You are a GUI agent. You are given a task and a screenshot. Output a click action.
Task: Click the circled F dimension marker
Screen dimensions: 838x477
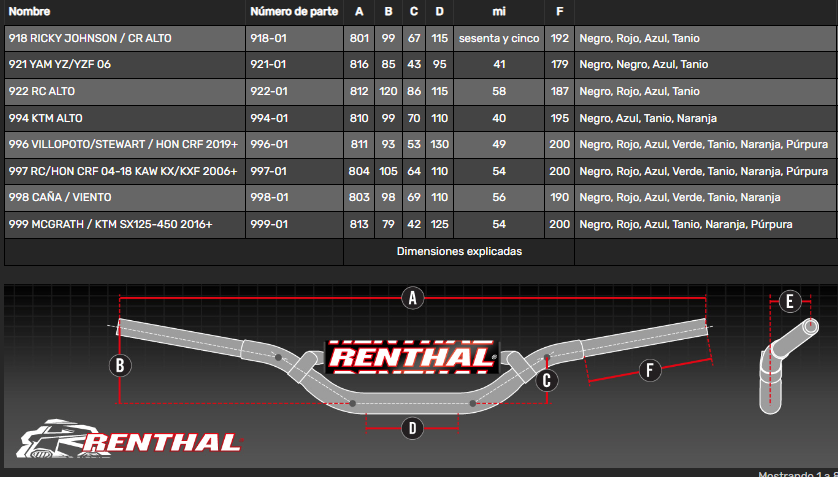click(650, 370)
